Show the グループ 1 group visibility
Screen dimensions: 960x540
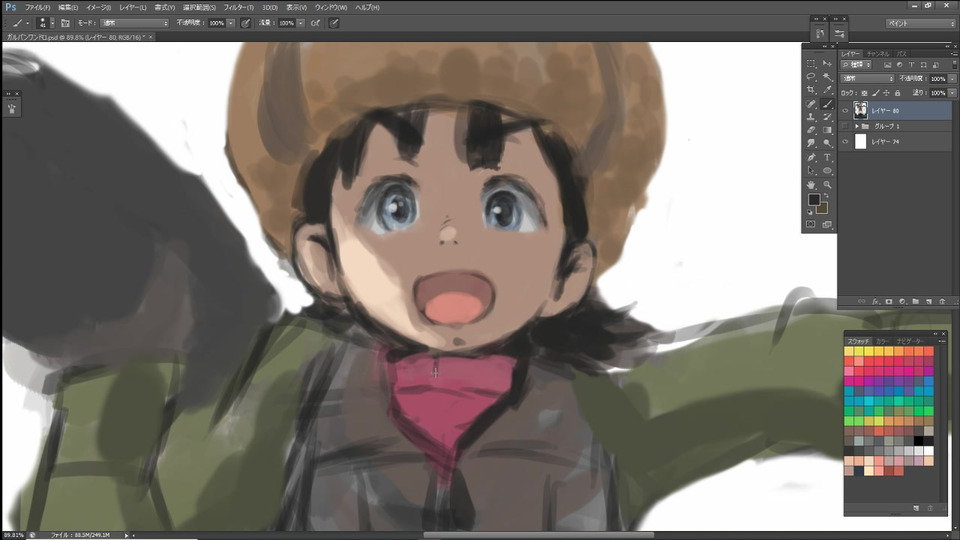pos(846,126)
